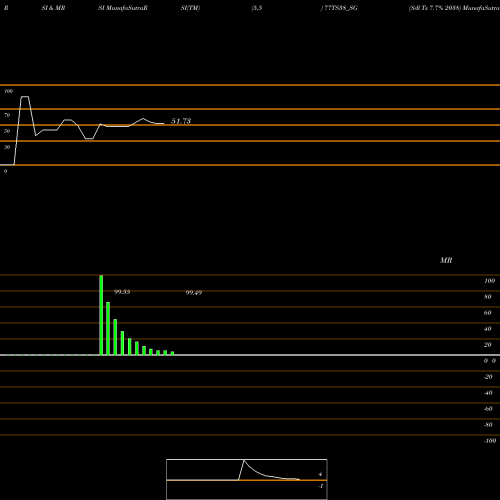
Task: Click the peak of the RSI line
Action: (25, 97)
